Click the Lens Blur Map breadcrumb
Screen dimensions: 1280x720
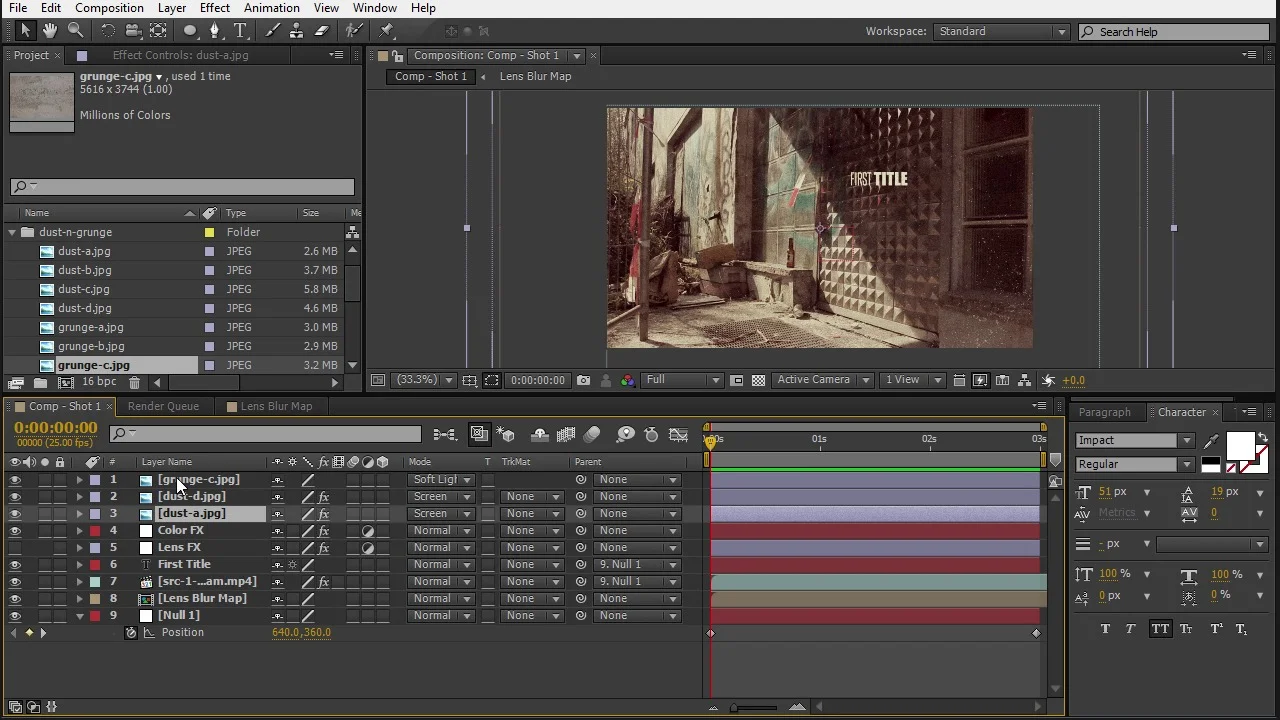[535, 76]
